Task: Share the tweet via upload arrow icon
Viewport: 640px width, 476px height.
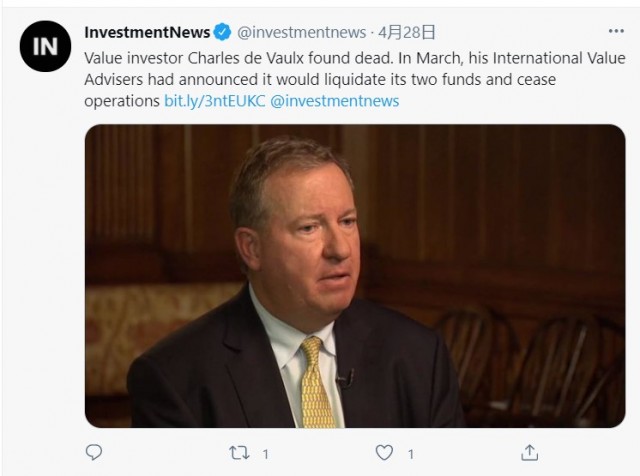Action: (529, 453)
